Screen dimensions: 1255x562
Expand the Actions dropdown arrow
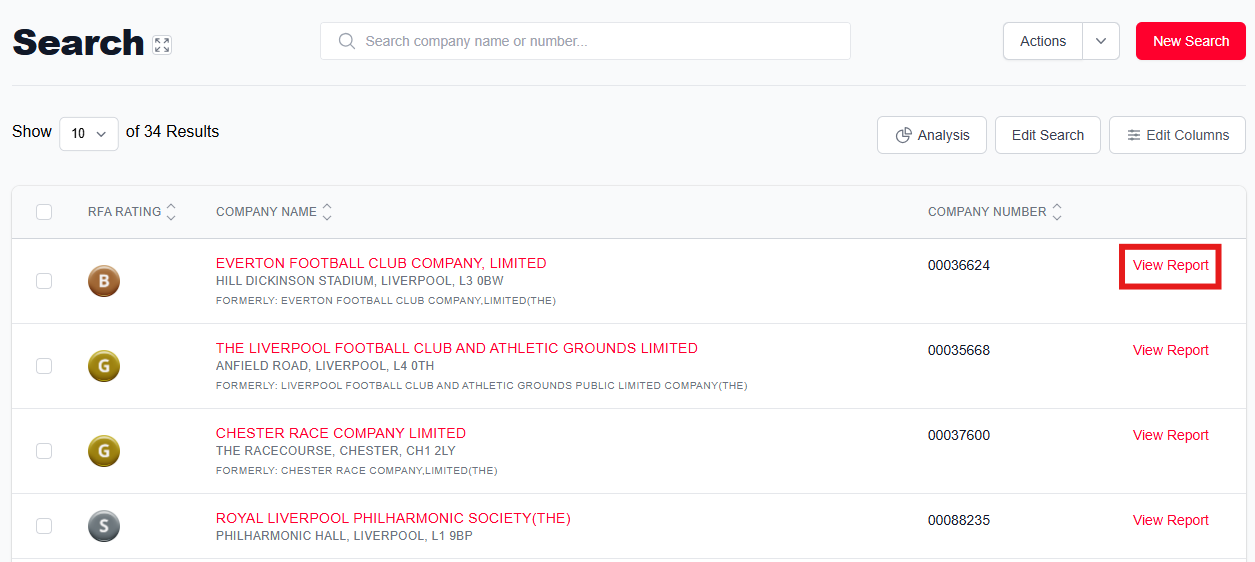coord(1101,41)
